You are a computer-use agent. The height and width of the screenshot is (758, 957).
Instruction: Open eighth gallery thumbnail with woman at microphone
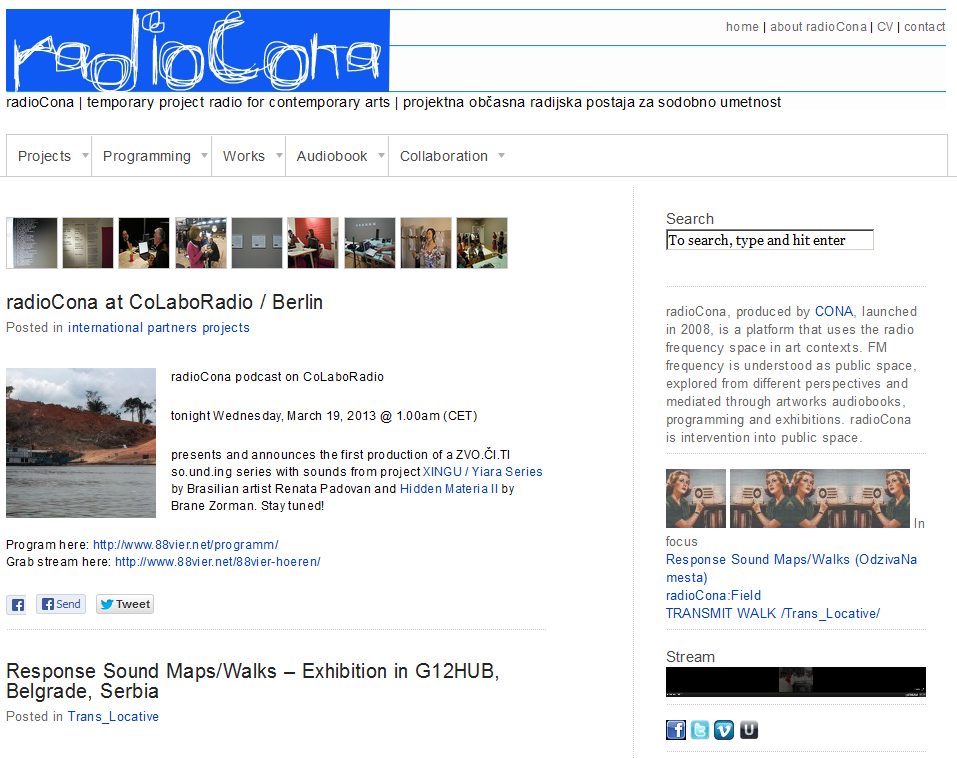pos(426,243)
